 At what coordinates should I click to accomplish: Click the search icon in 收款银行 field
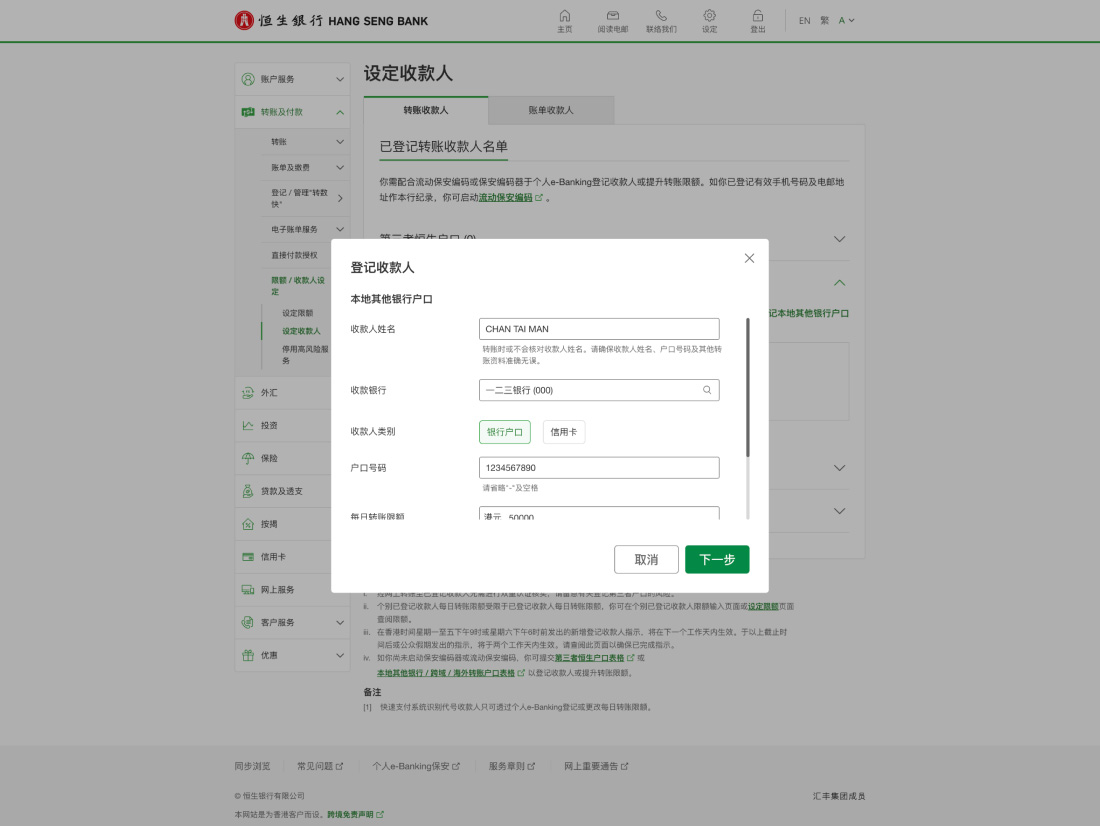click(707, 390)
